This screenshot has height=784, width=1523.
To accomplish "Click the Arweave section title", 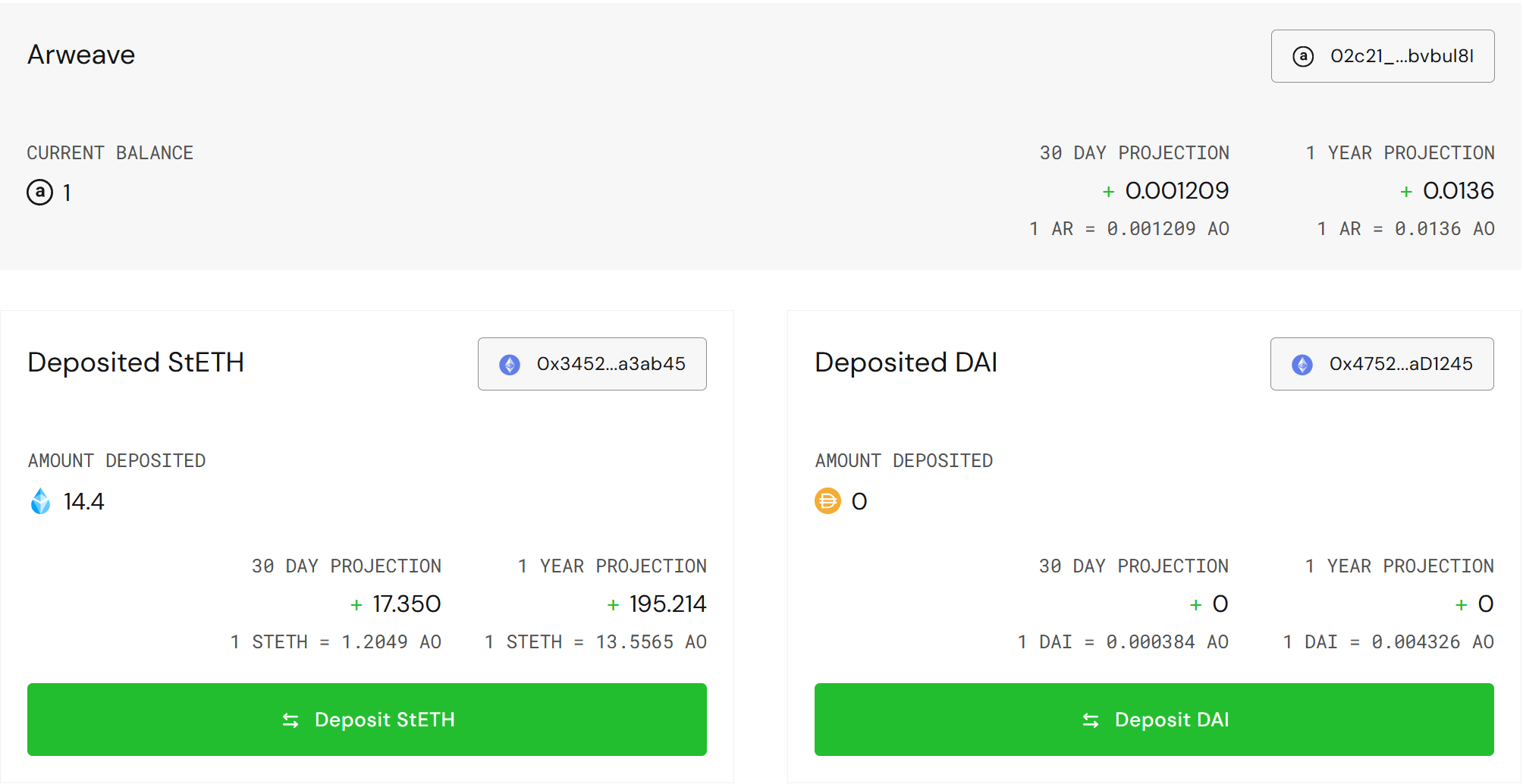I will coord(80,55).
